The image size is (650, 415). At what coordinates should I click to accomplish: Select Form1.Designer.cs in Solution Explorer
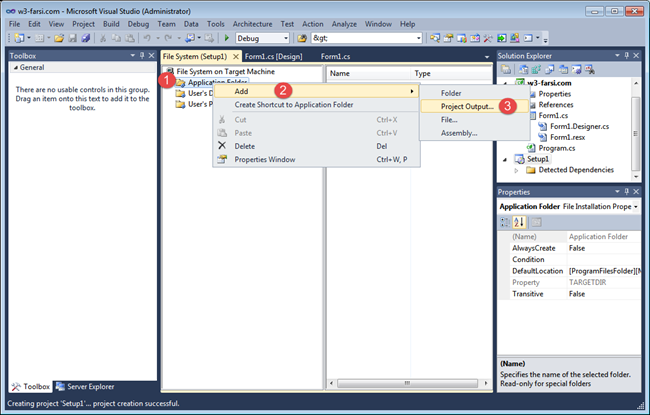pyautogui.click(x=580, y=126)
